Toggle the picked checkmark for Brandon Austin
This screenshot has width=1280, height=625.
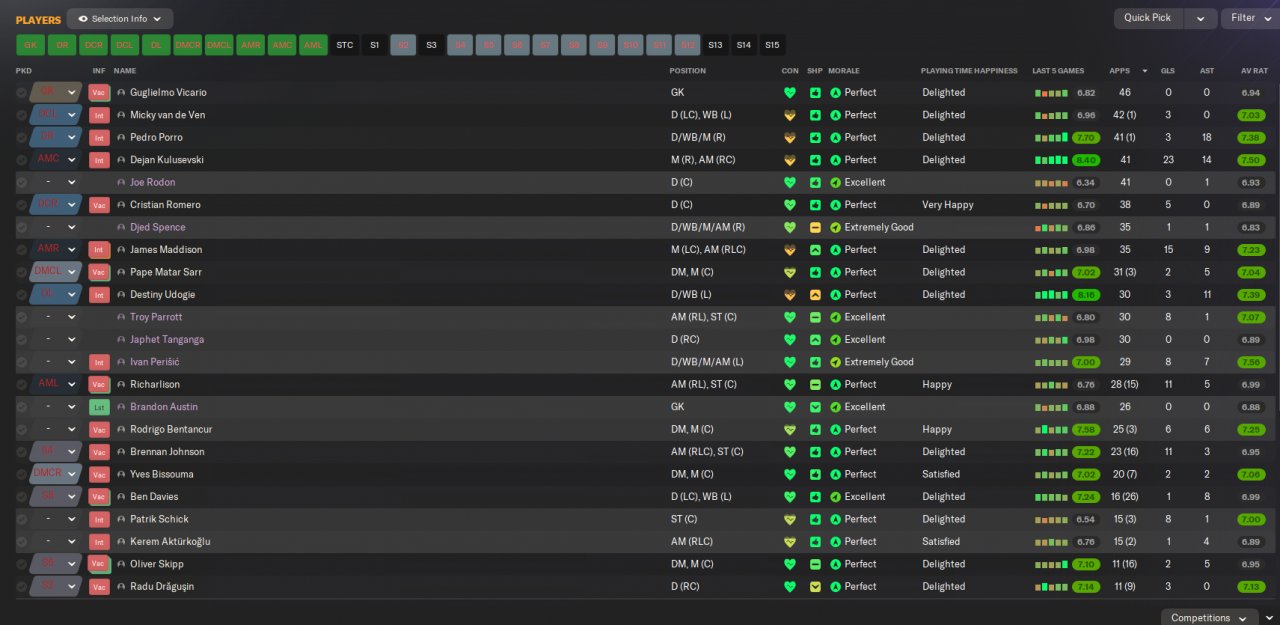coord(22,407)
